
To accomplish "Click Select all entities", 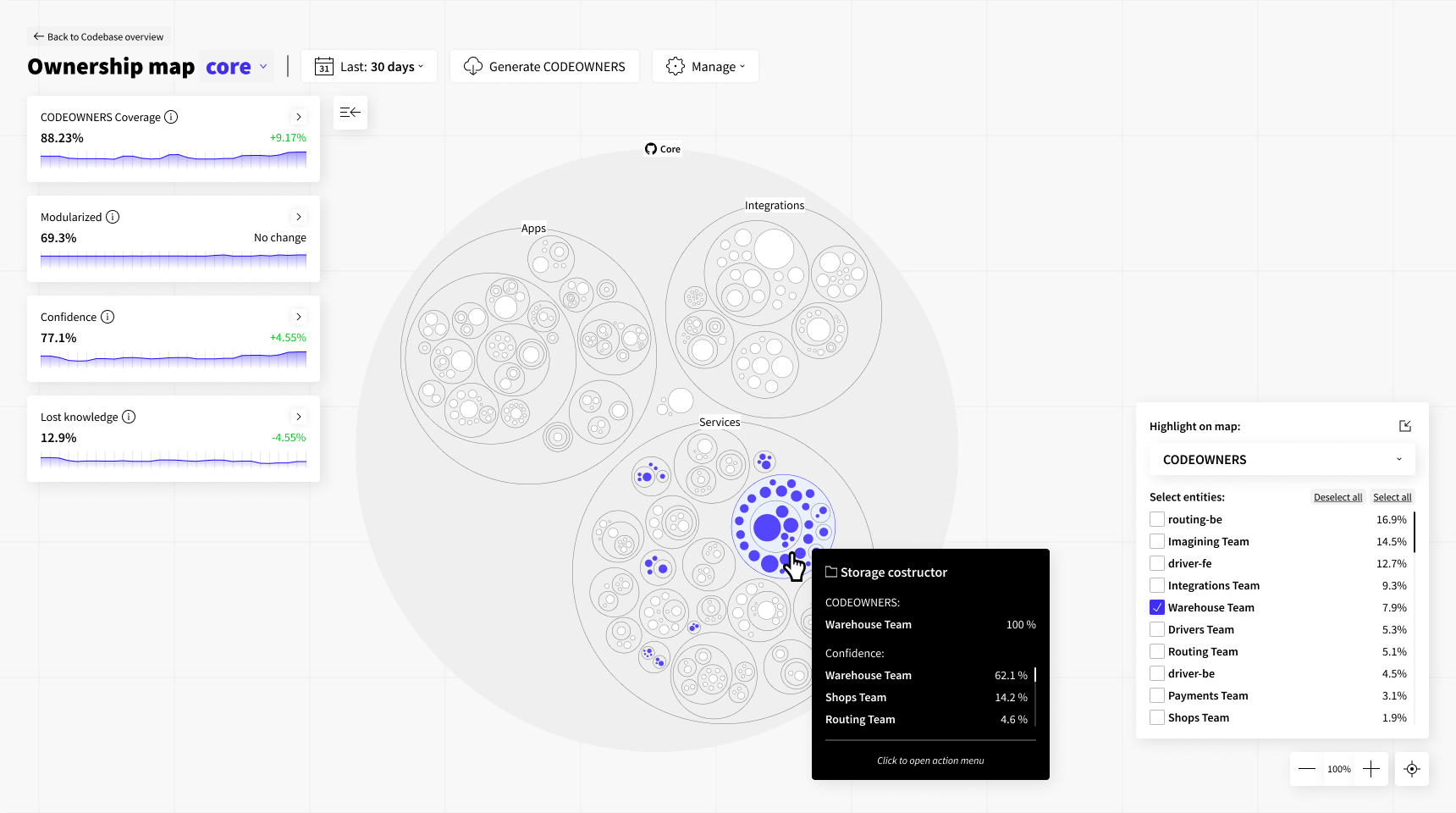I will [1393, 497].
